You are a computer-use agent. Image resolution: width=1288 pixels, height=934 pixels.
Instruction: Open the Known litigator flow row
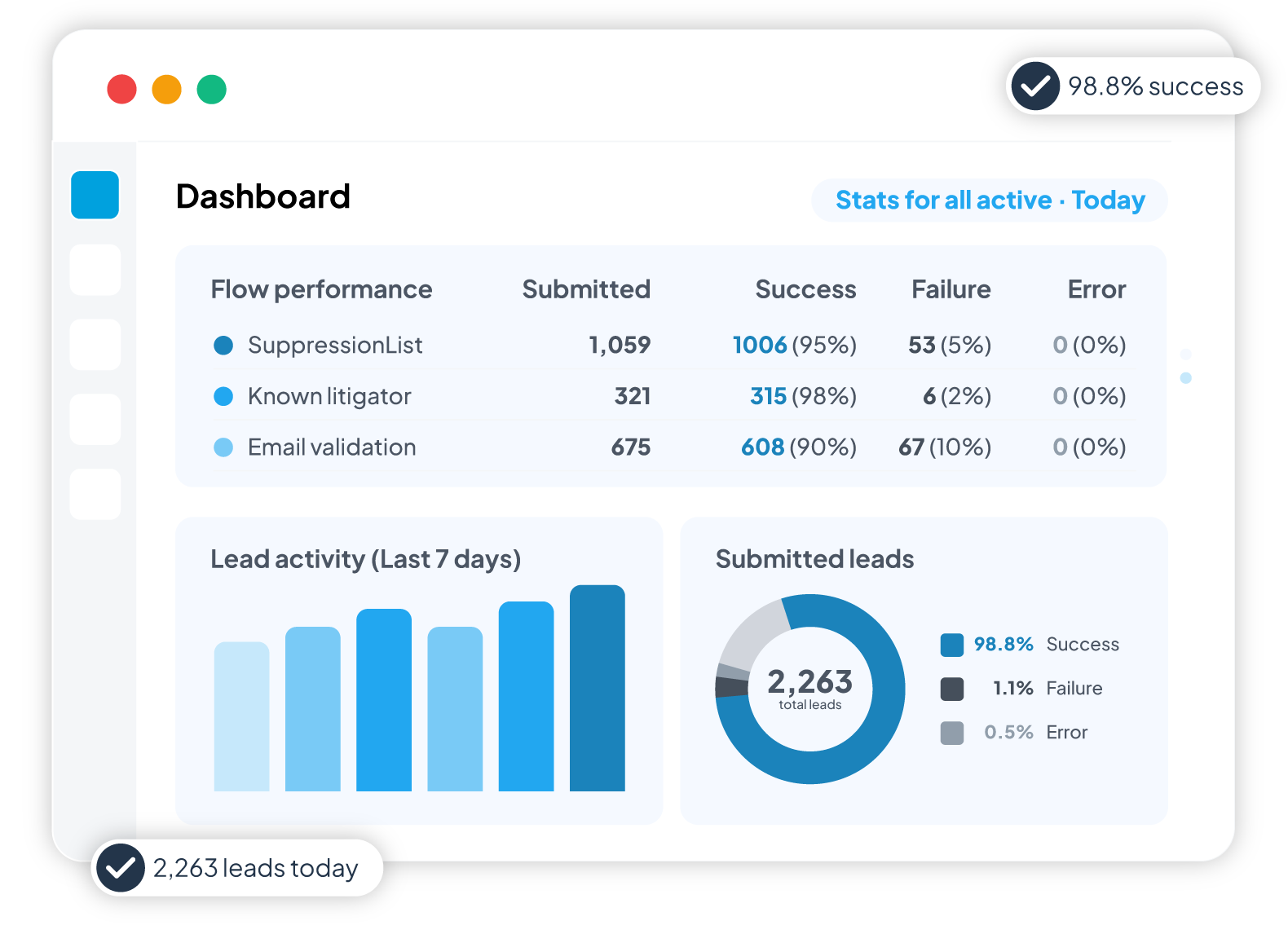tap(329, 396)
